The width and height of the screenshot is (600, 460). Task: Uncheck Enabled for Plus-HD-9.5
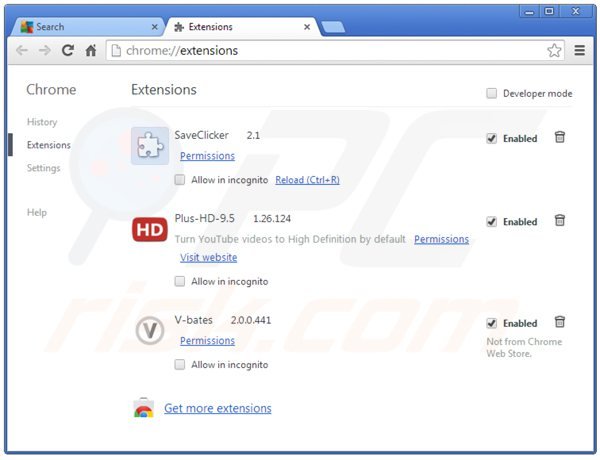coord(491,222)
